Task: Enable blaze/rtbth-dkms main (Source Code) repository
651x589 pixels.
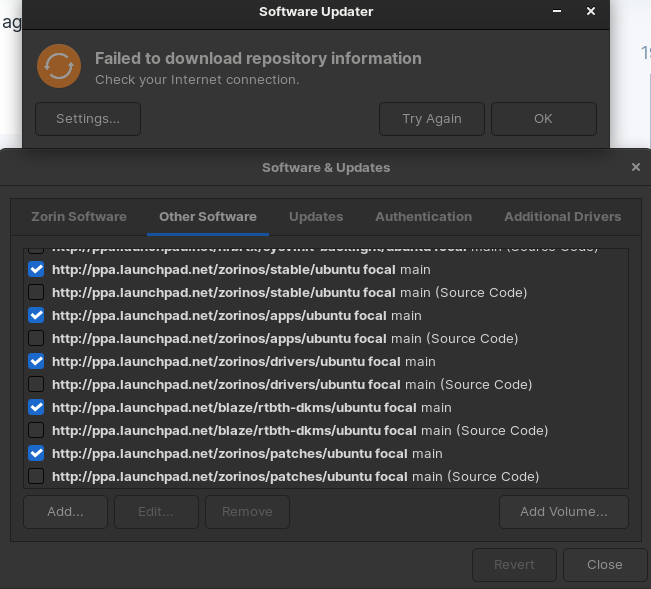Action: (x=36, y=430)
